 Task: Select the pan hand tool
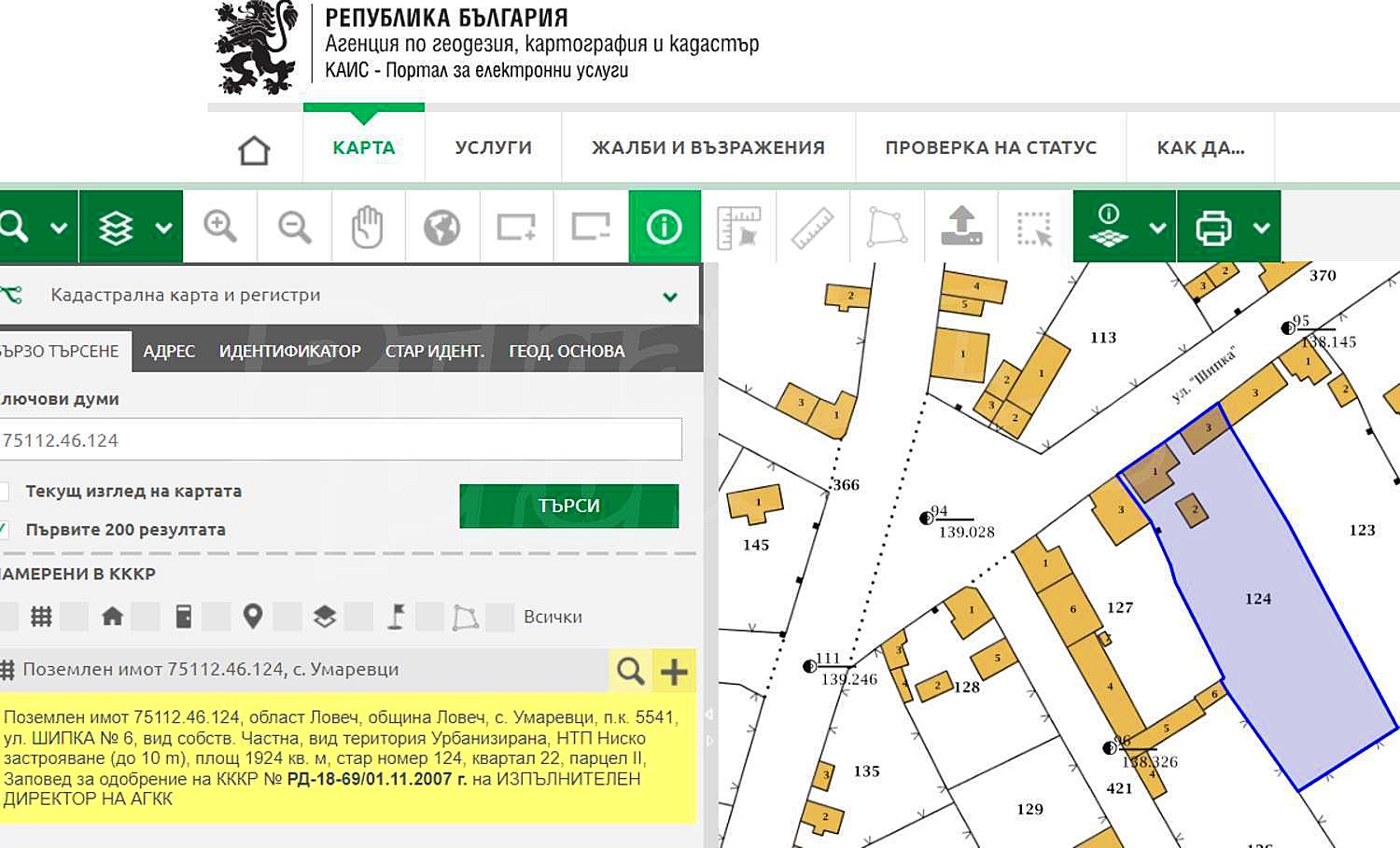click(x=368, y=227)
